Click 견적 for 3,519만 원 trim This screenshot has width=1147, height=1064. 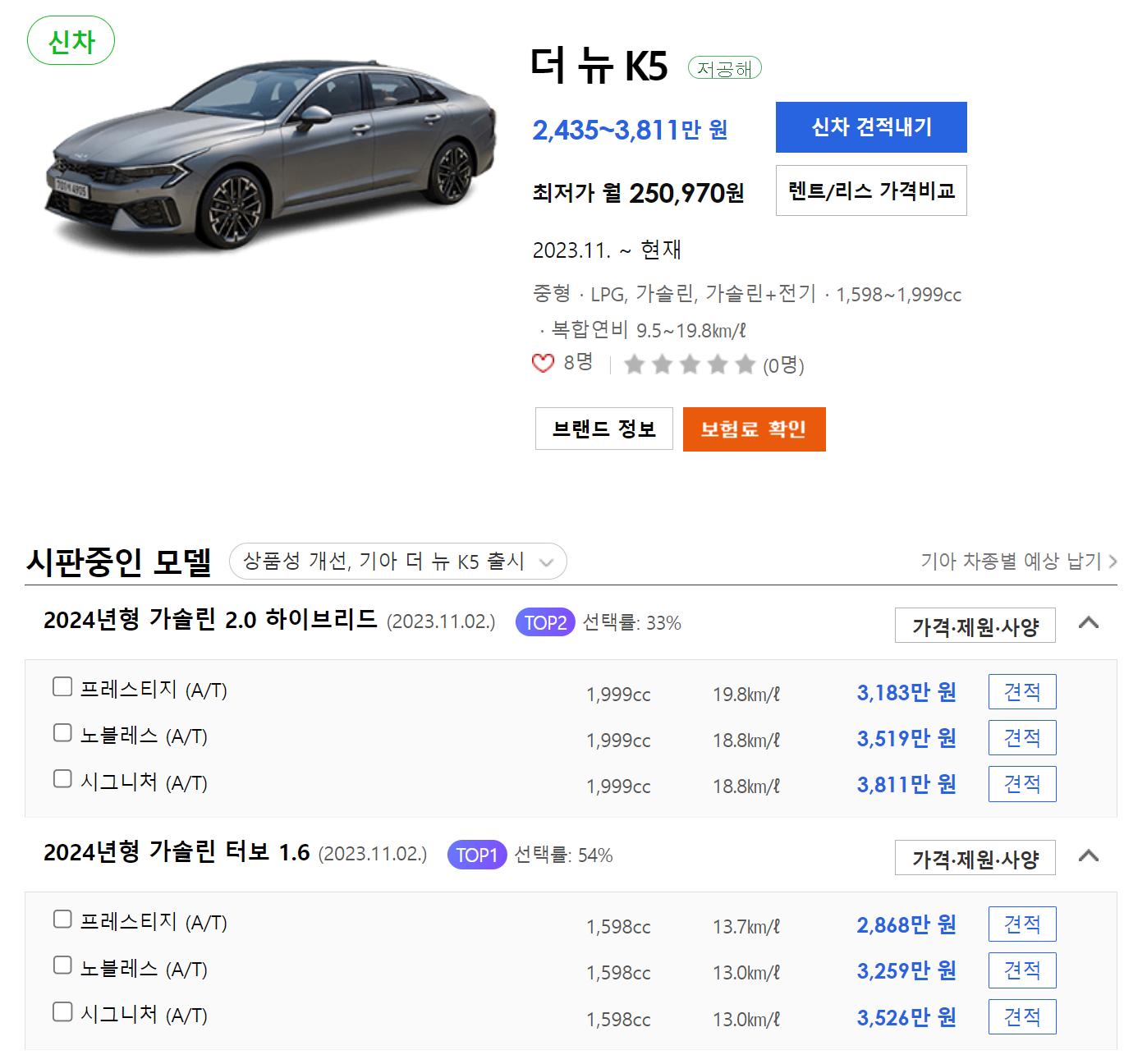1022,737
